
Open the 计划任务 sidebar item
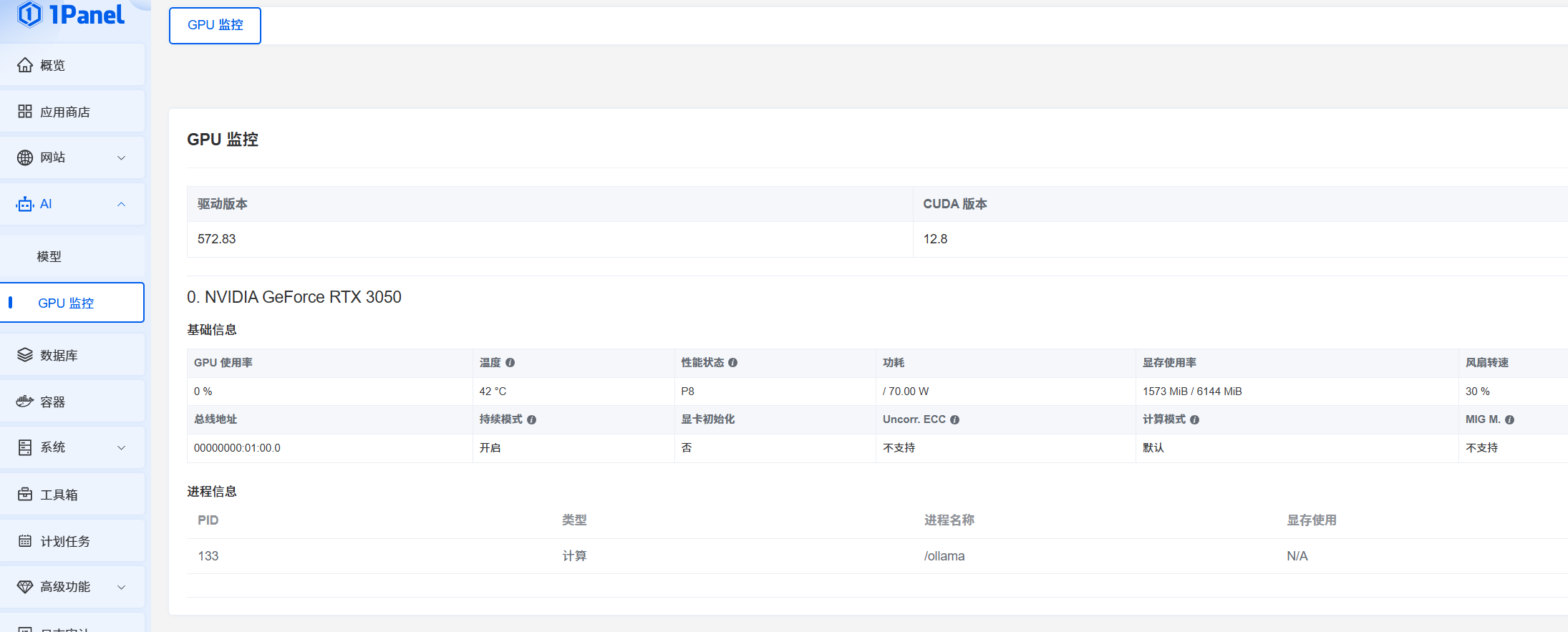[x=72, y=541]
